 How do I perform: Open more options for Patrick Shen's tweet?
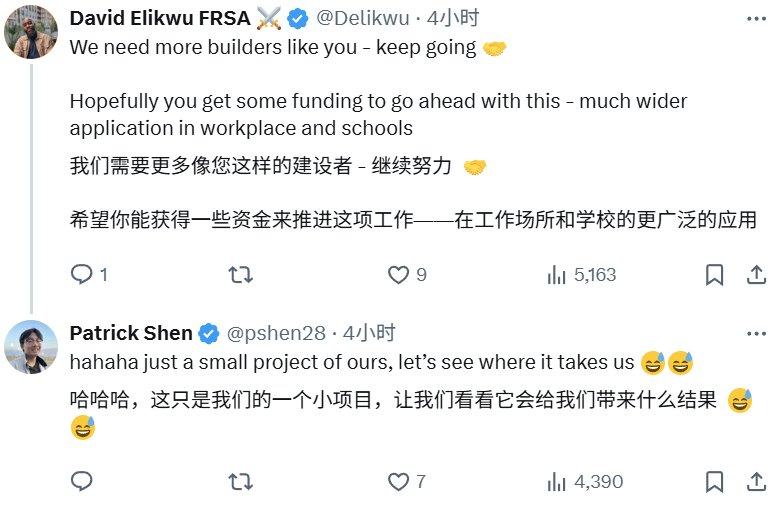tap(756, 334)
